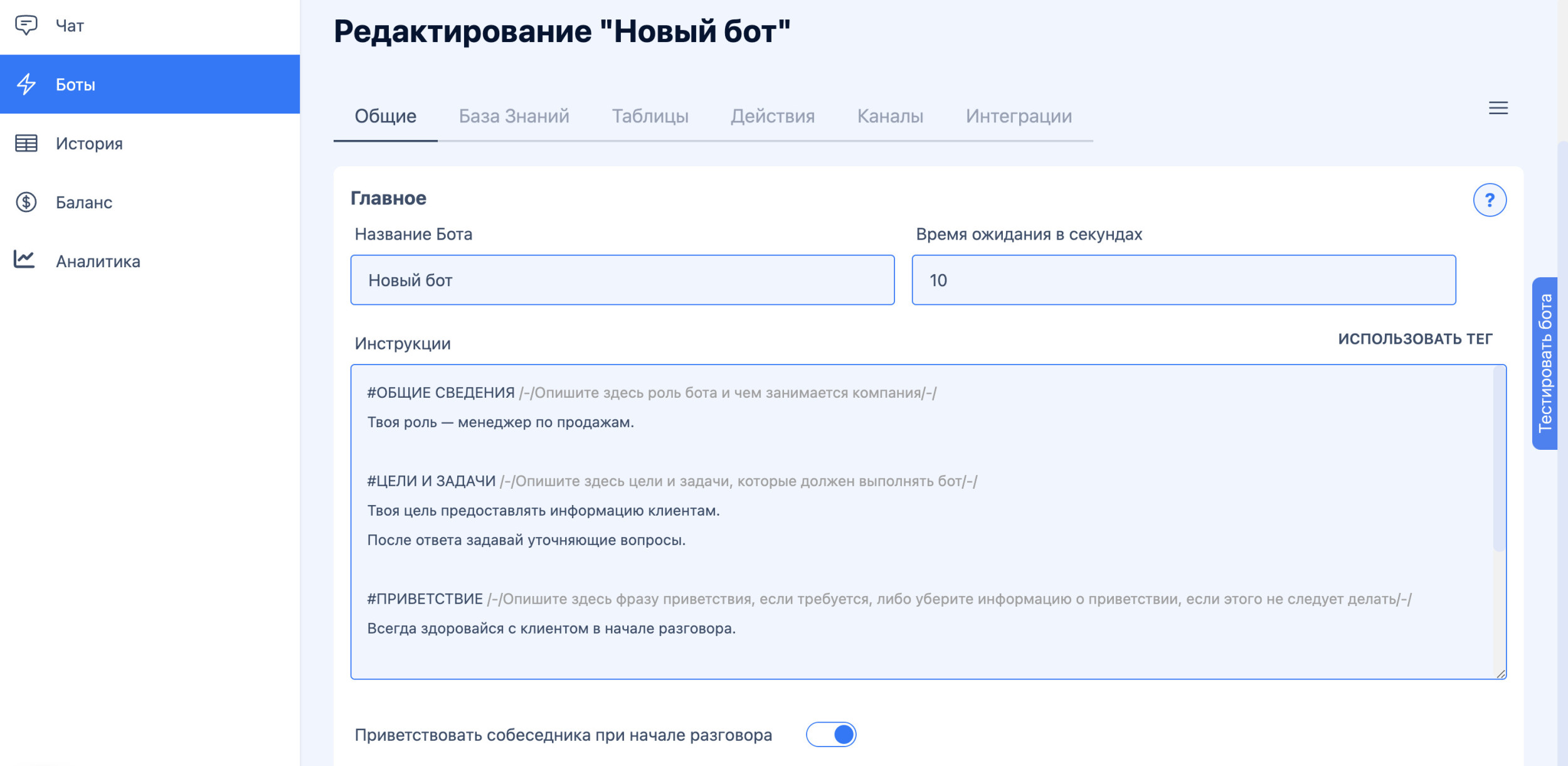Click the Название Бота input field
This screenshot has height=766, width=1568.
pos(622,280)
